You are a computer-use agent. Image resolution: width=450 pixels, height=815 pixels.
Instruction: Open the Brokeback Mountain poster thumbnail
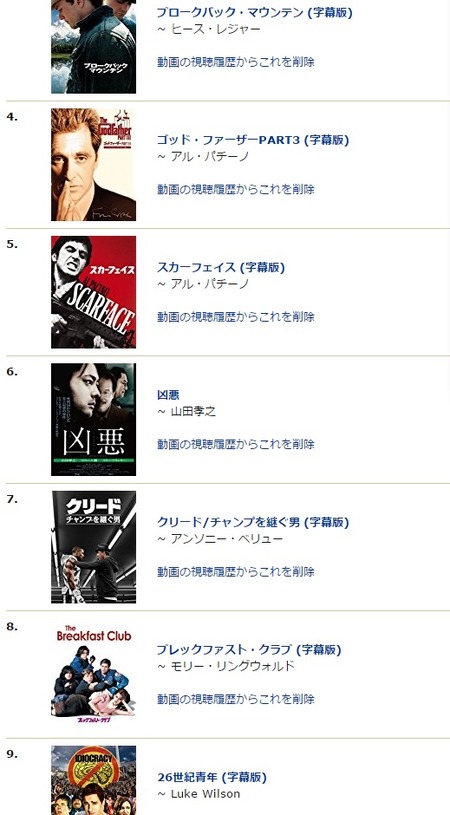[x=94, y=47]
